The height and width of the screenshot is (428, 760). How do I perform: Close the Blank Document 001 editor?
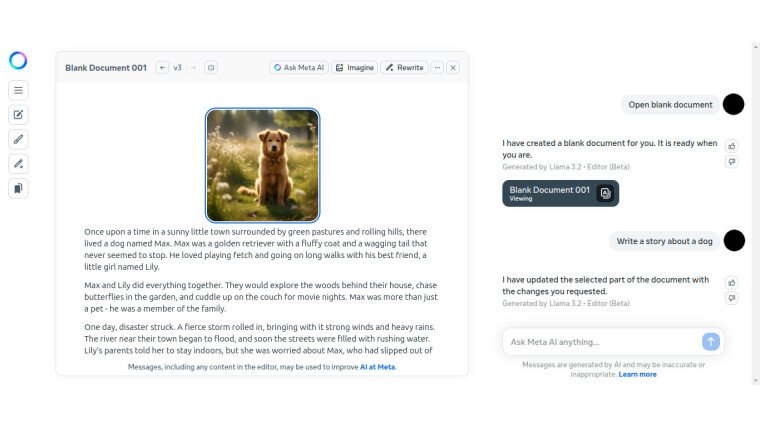coord(453,68)
